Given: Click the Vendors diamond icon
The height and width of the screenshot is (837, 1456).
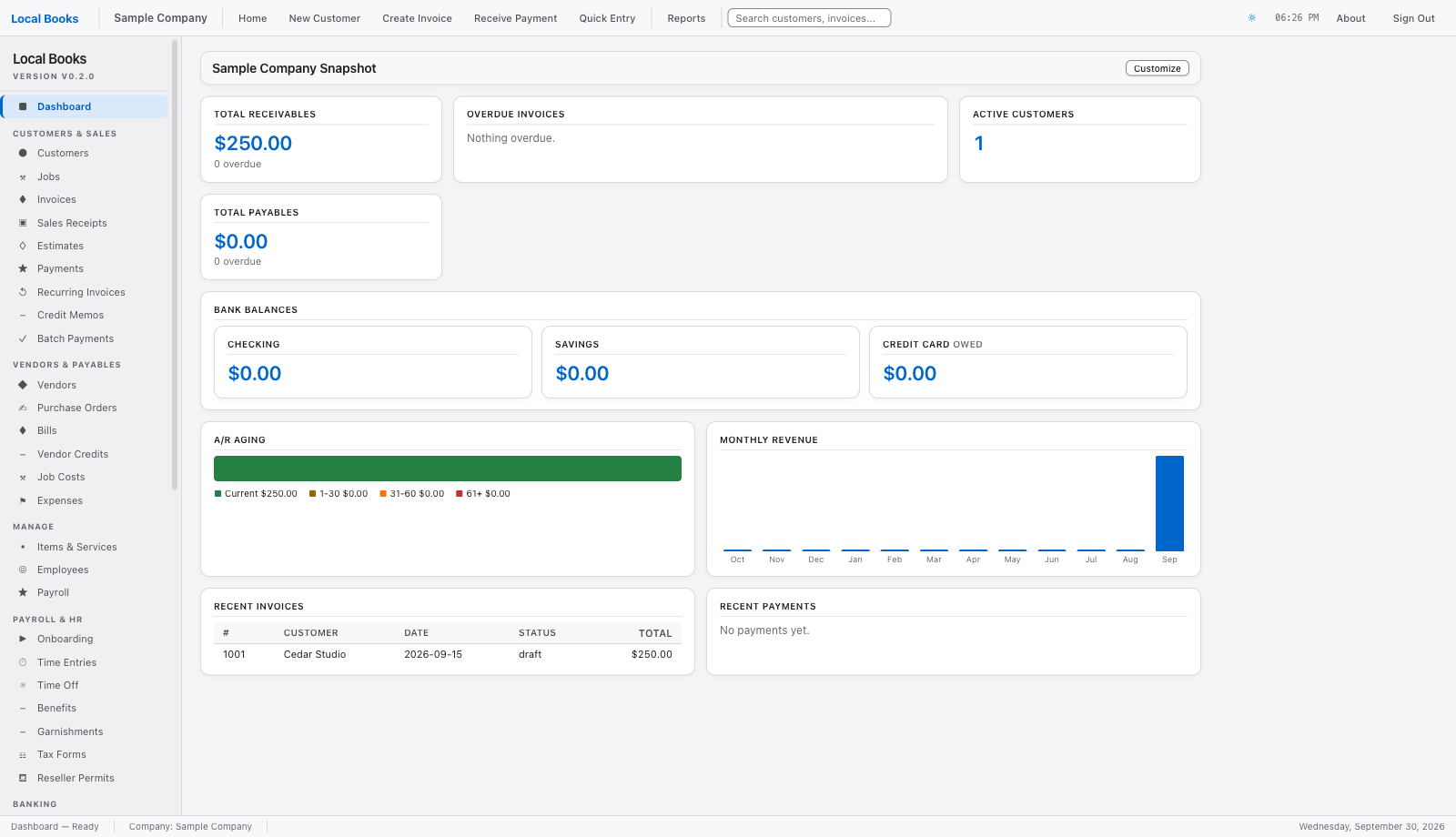Looking at the screenshot, I should point(23,385).
